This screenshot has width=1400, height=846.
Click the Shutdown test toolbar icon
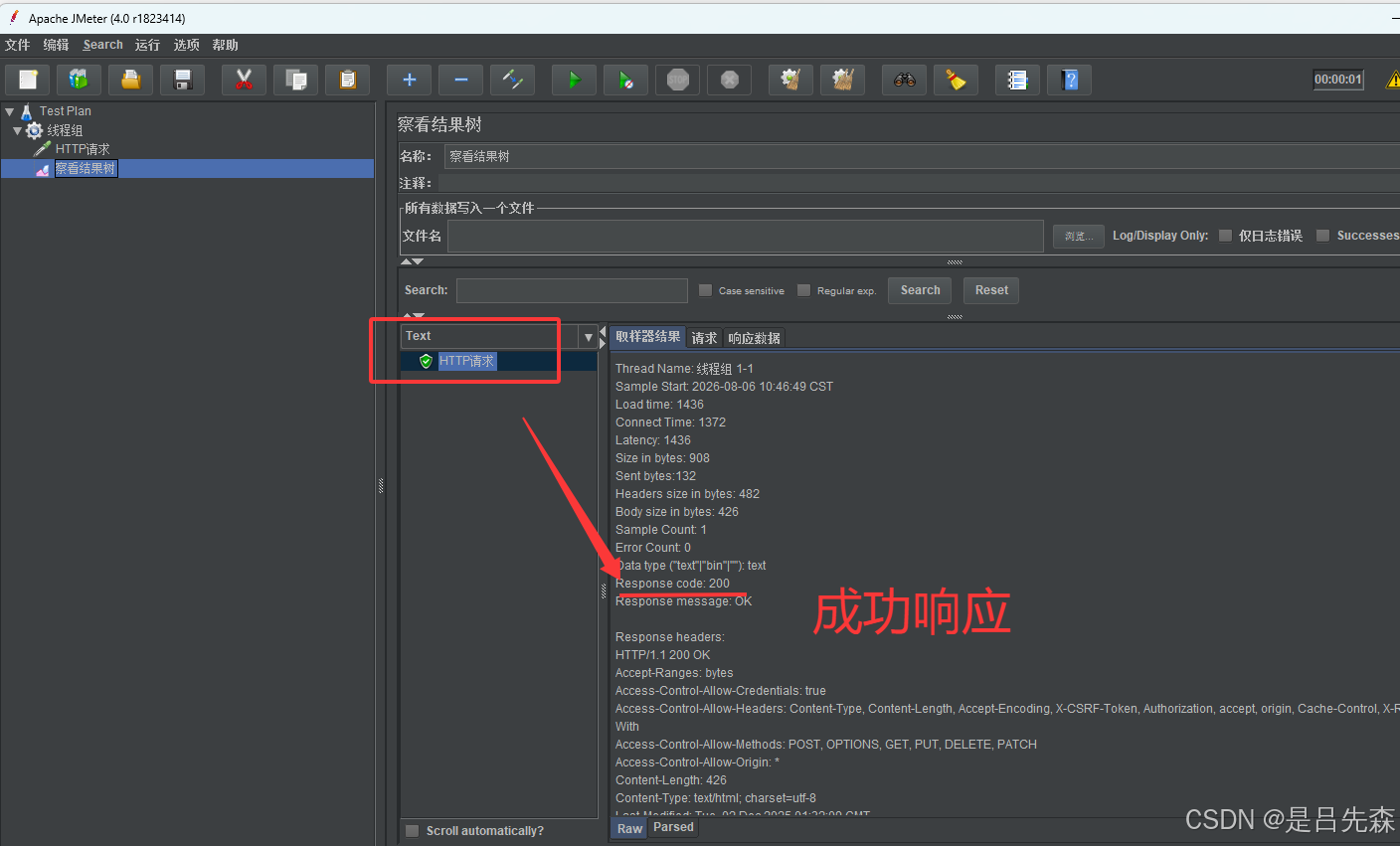(x=730, y=80)
